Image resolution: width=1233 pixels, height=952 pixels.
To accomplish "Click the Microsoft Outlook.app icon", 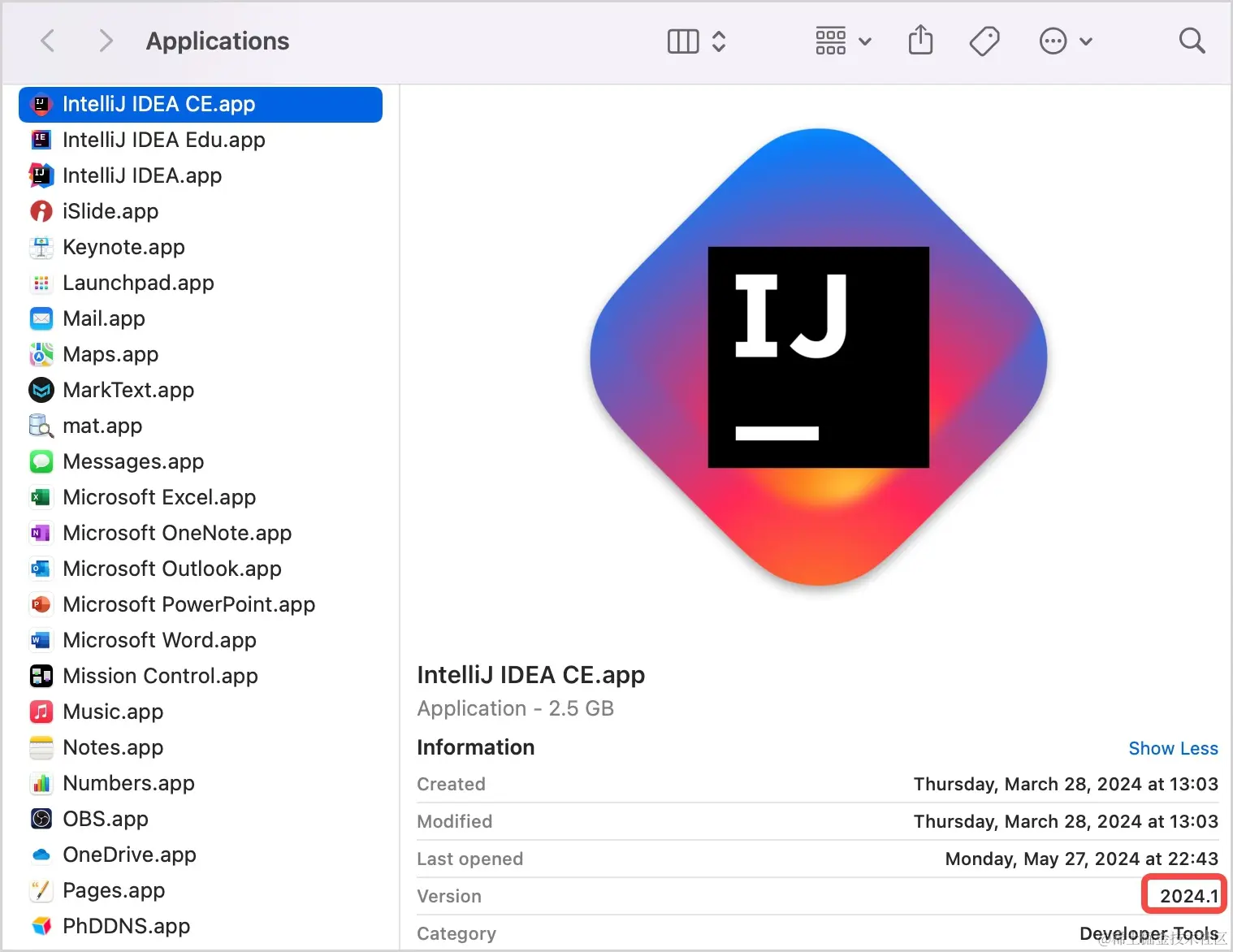I will point(41,569).
